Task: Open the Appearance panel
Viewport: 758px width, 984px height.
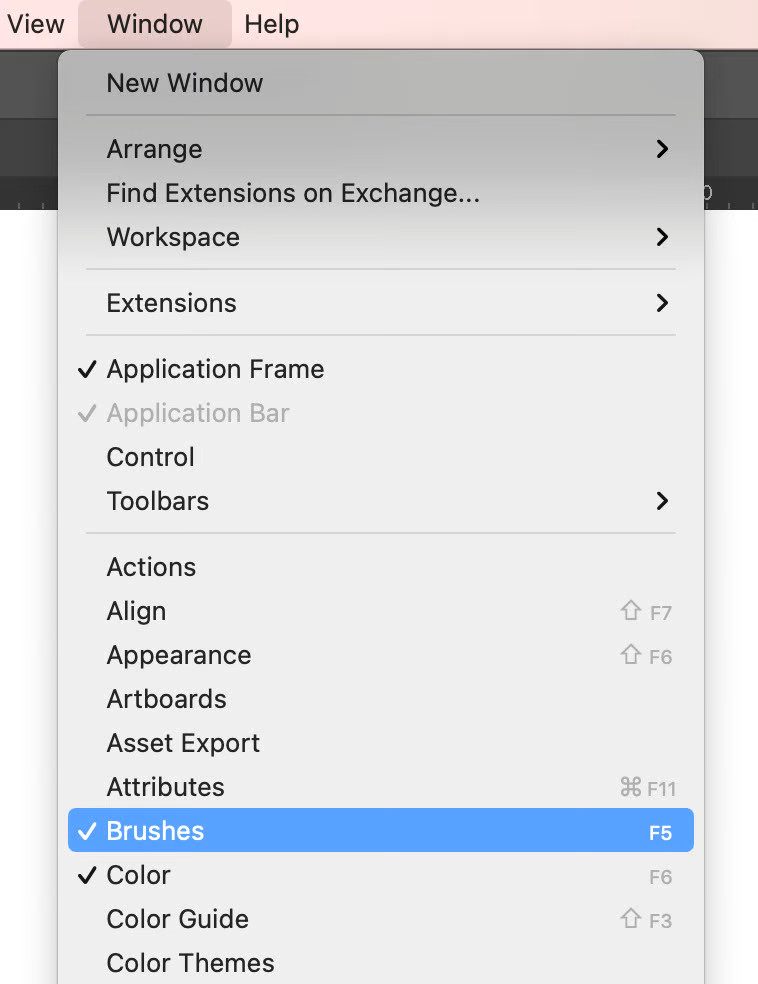Action: [179, 655]
